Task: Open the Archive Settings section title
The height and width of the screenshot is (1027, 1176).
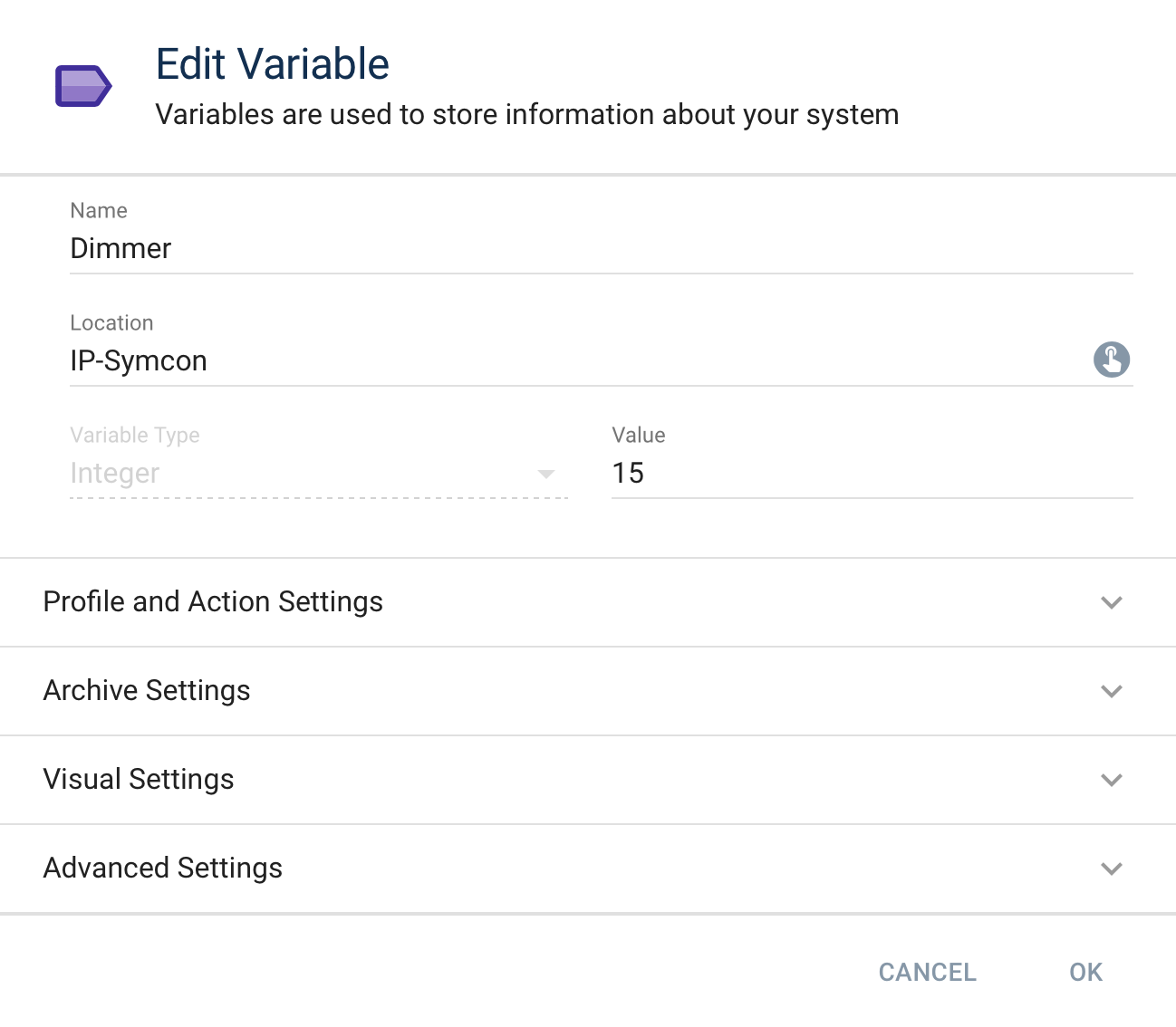Action: pyautogui.click(x=147, y=691)
